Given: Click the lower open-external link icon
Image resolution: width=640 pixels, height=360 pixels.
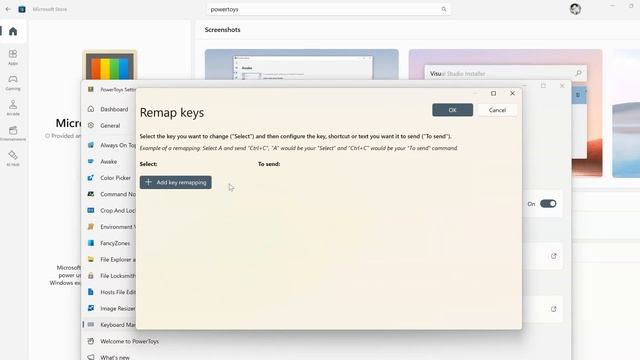Looking at the screenshot, I should [553, 309].
